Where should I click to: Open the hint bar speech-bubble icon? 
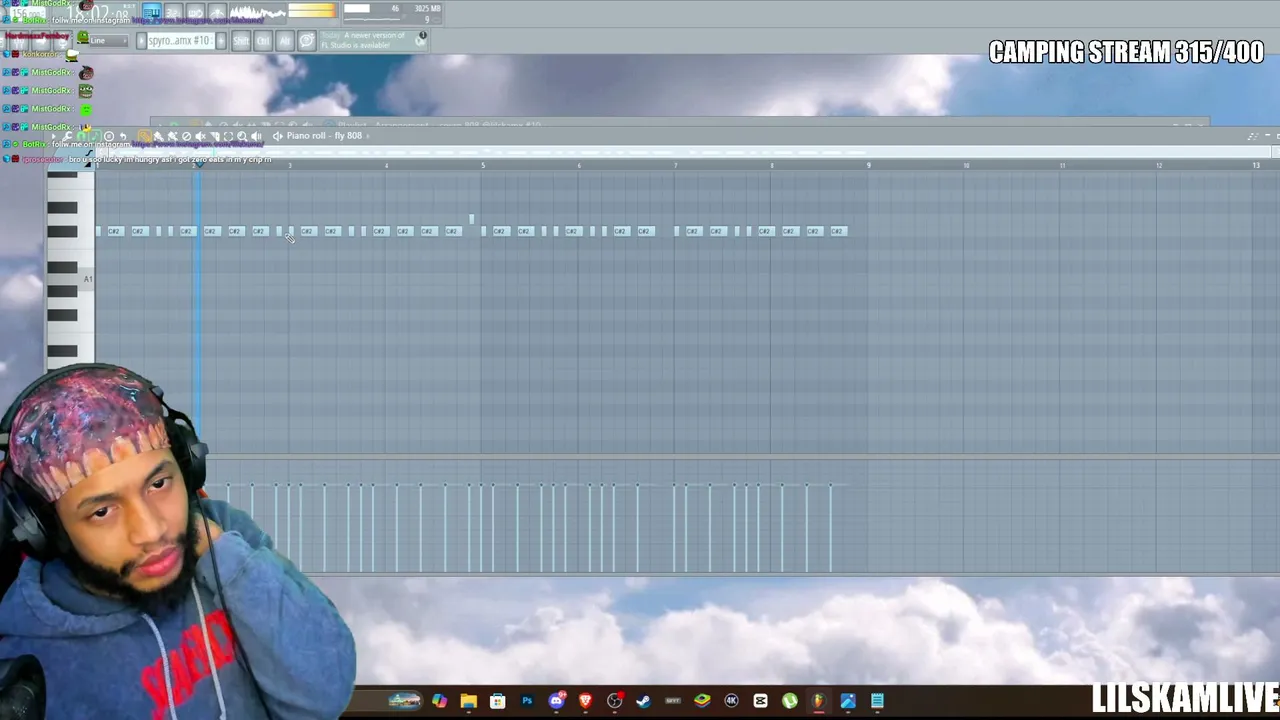(307, 41)
